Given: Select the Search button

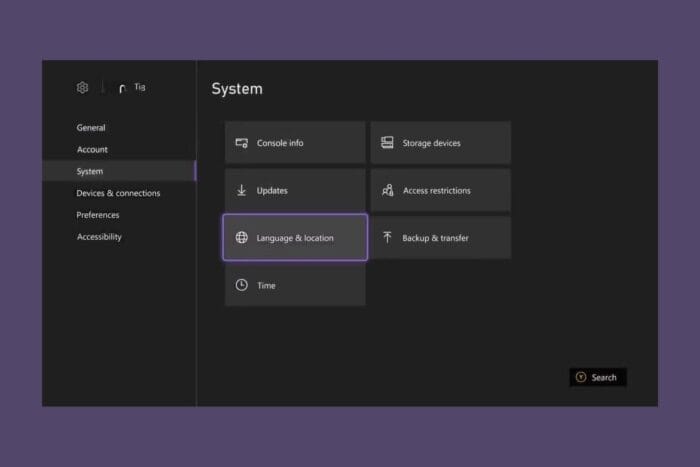Looking at the screenshot, I should 598,377.
